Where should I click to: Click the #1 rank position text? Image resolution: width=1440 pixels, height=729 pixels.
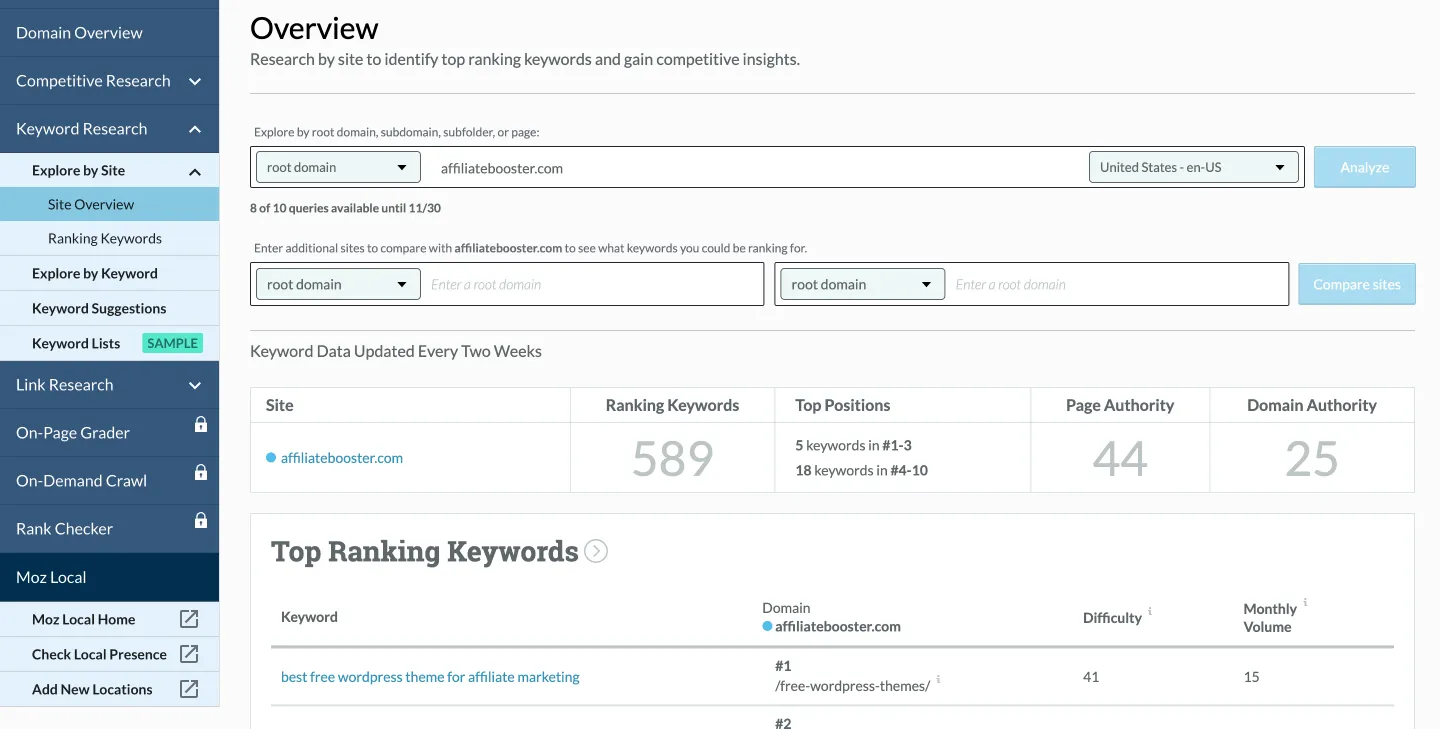click(x=783, y=665)
